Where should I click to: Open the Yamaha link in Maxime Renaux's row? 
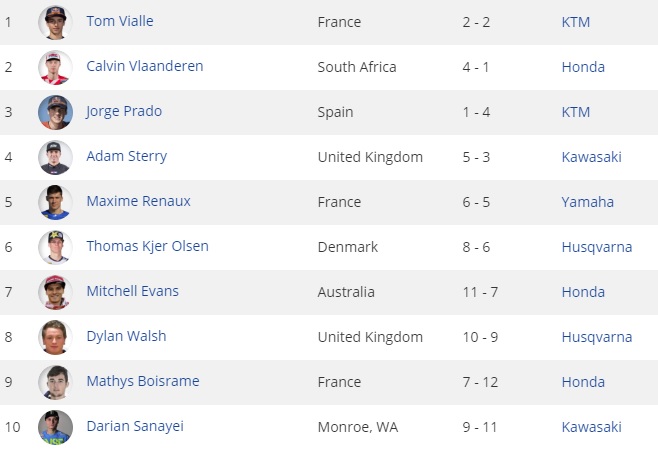coord(587,202)
